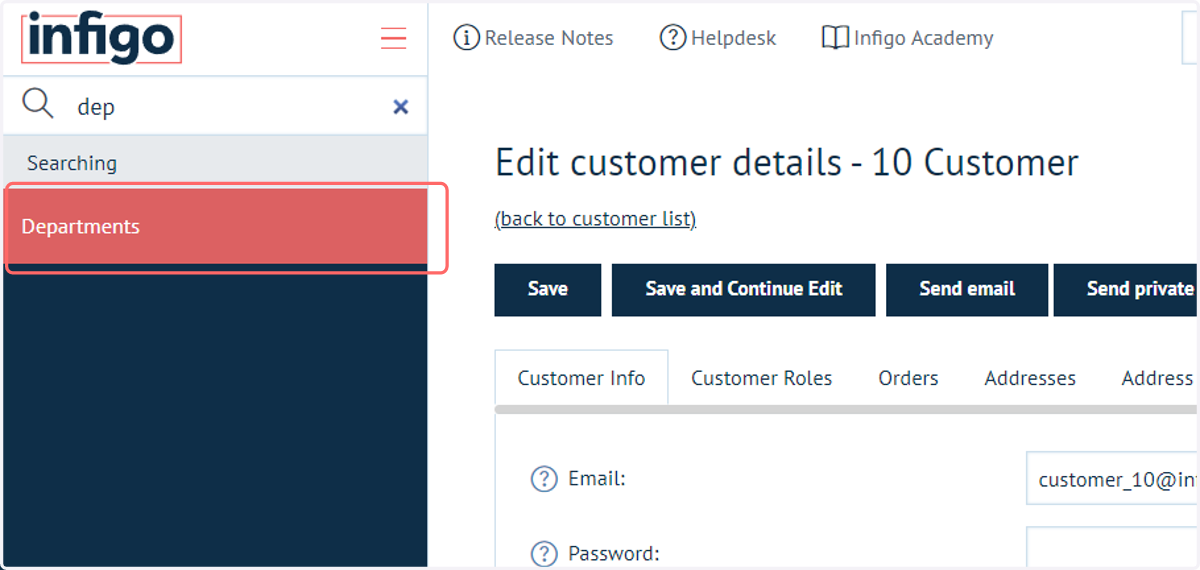
Task: Switch to the Orders tab
Action: pos(909,378)
